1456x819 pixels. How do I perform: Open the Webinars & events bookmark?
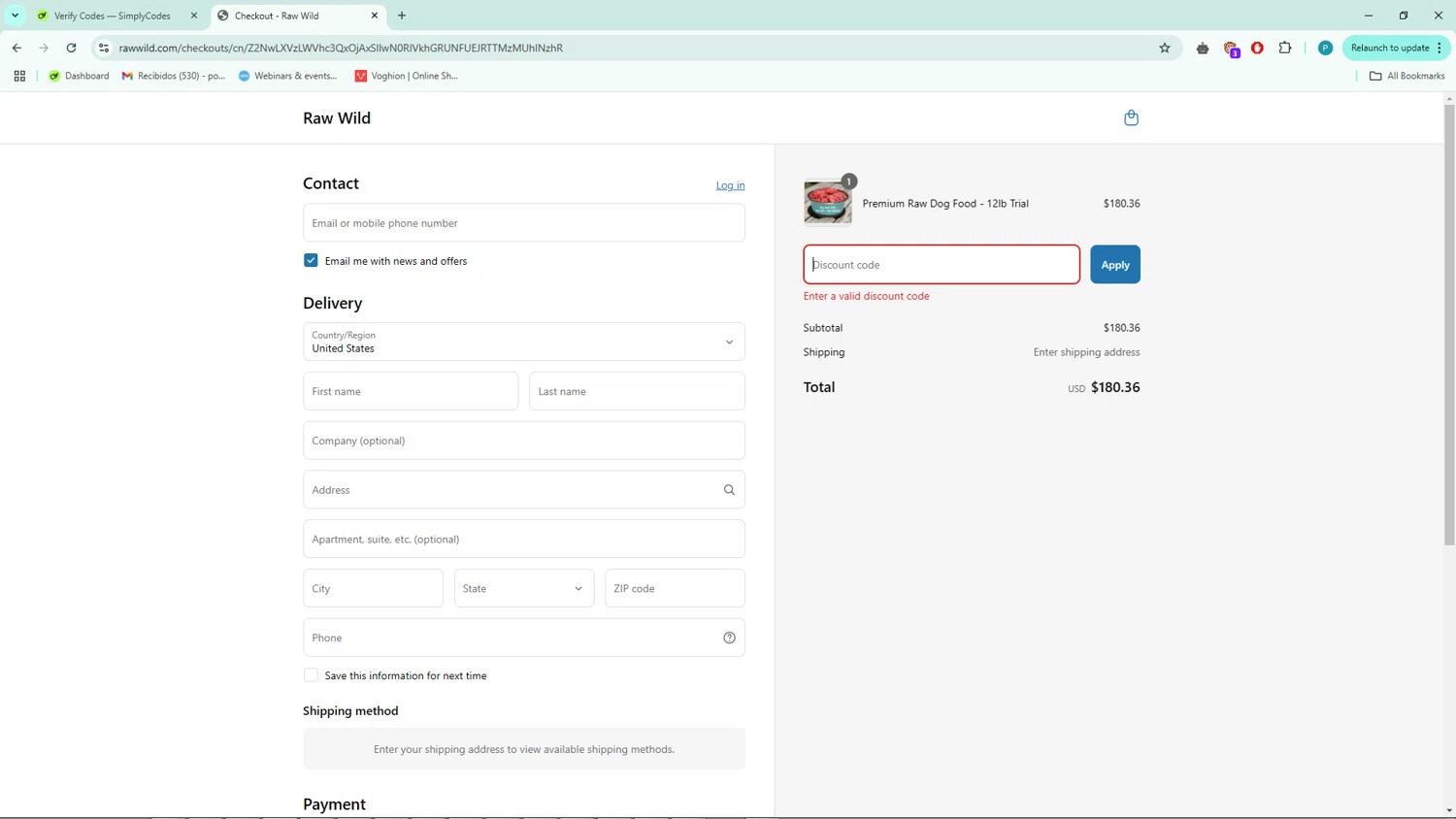click(x=287, y=76)
